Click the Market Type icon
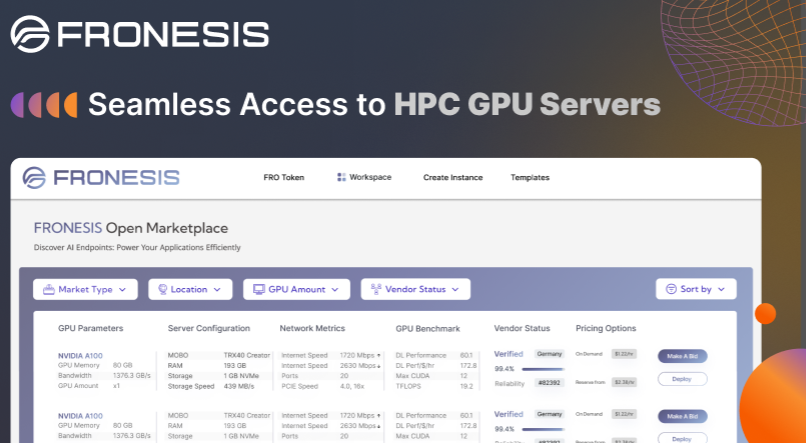This screenshot has height=443, width=806. [49, 289]
